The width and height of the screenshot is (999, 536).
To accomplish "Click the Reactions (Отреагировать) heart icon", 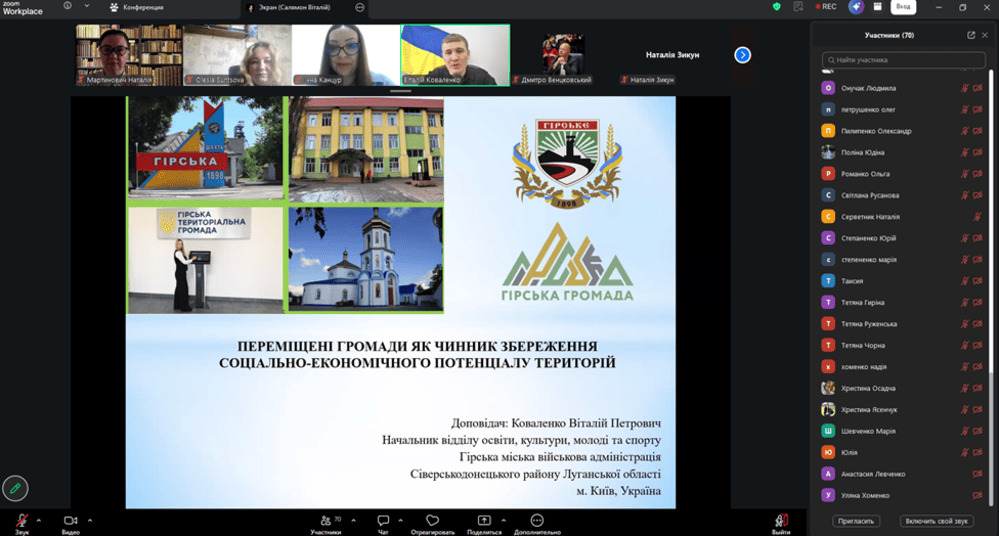I will click(432, 521).
